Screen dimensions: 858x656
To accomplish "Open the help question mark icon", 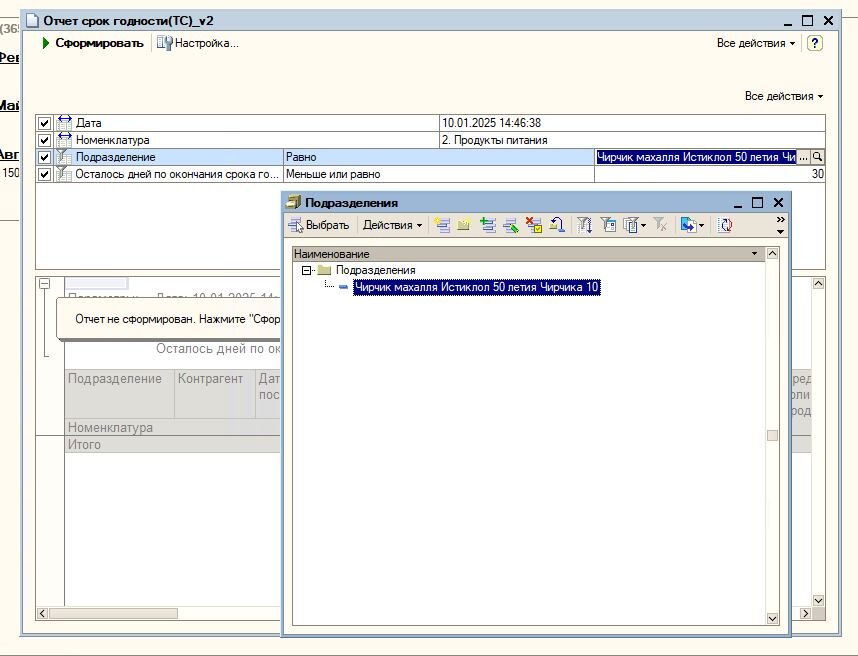I will click(814, 43).
